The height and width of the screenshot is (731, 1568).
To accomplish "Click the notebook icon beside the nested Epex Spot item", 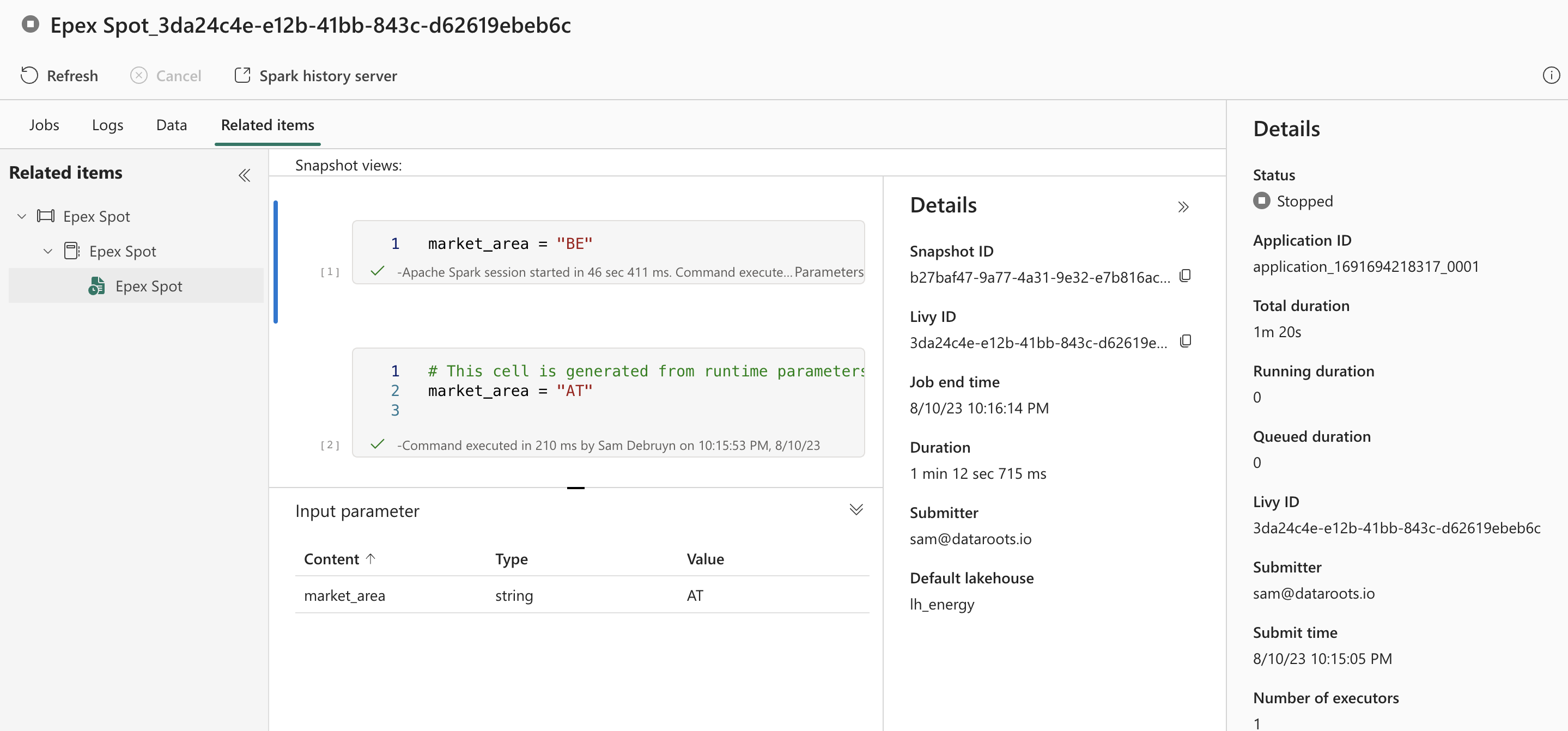I will tap(72, 250).
